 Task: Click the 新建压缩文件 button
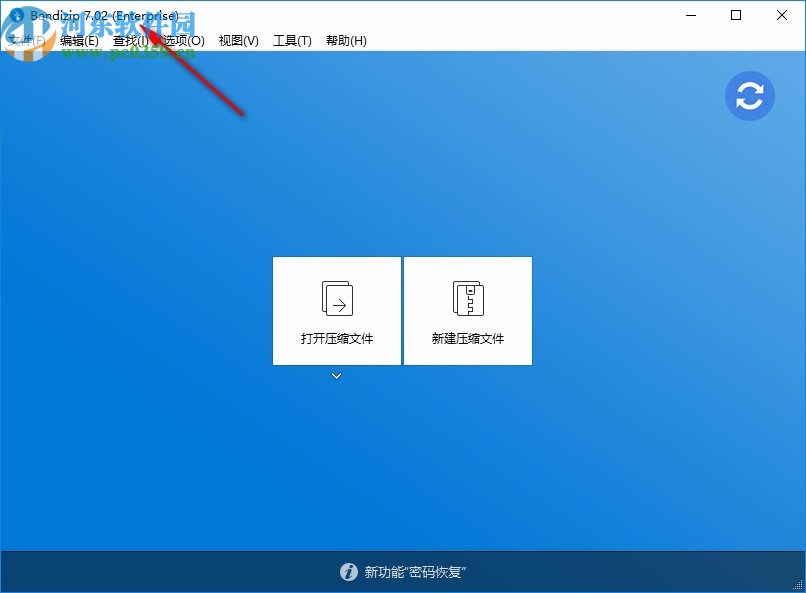pos(467,311)
